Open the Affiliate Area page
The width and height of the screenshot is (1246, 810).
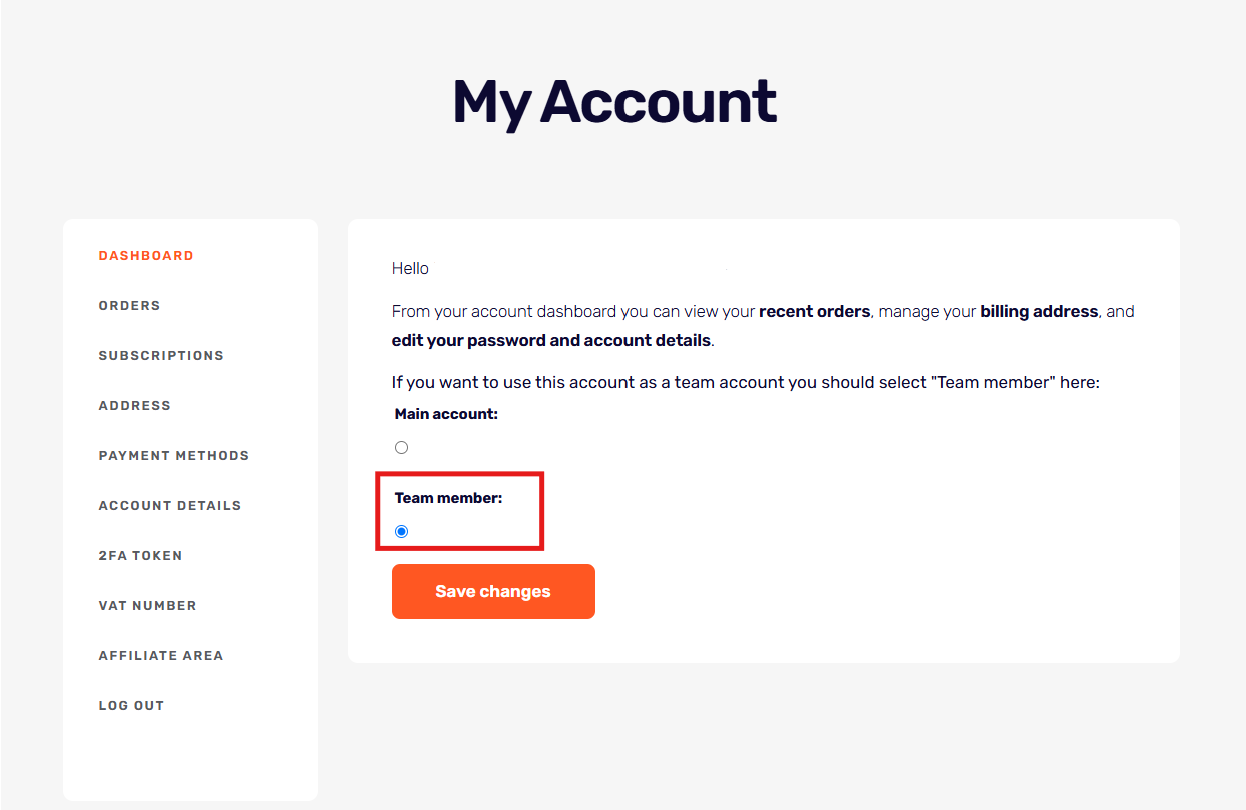click(x=160, y=656)
